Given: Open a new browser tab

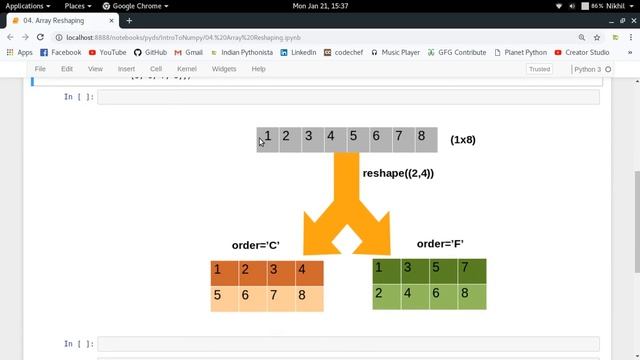Looking at the screenshot, I should point(129,20).
